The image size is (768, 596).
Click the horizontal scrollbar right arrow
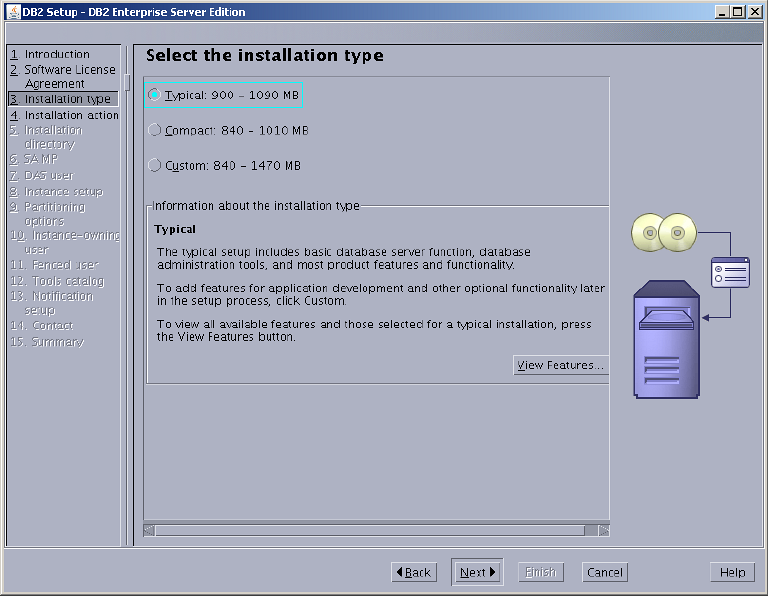coord(604,530)
